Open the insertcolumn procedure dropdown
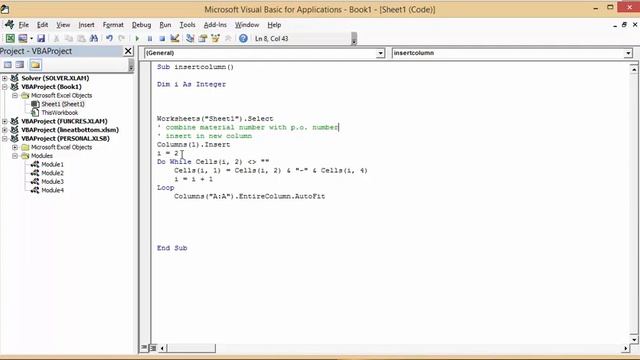 click(628, 53)
